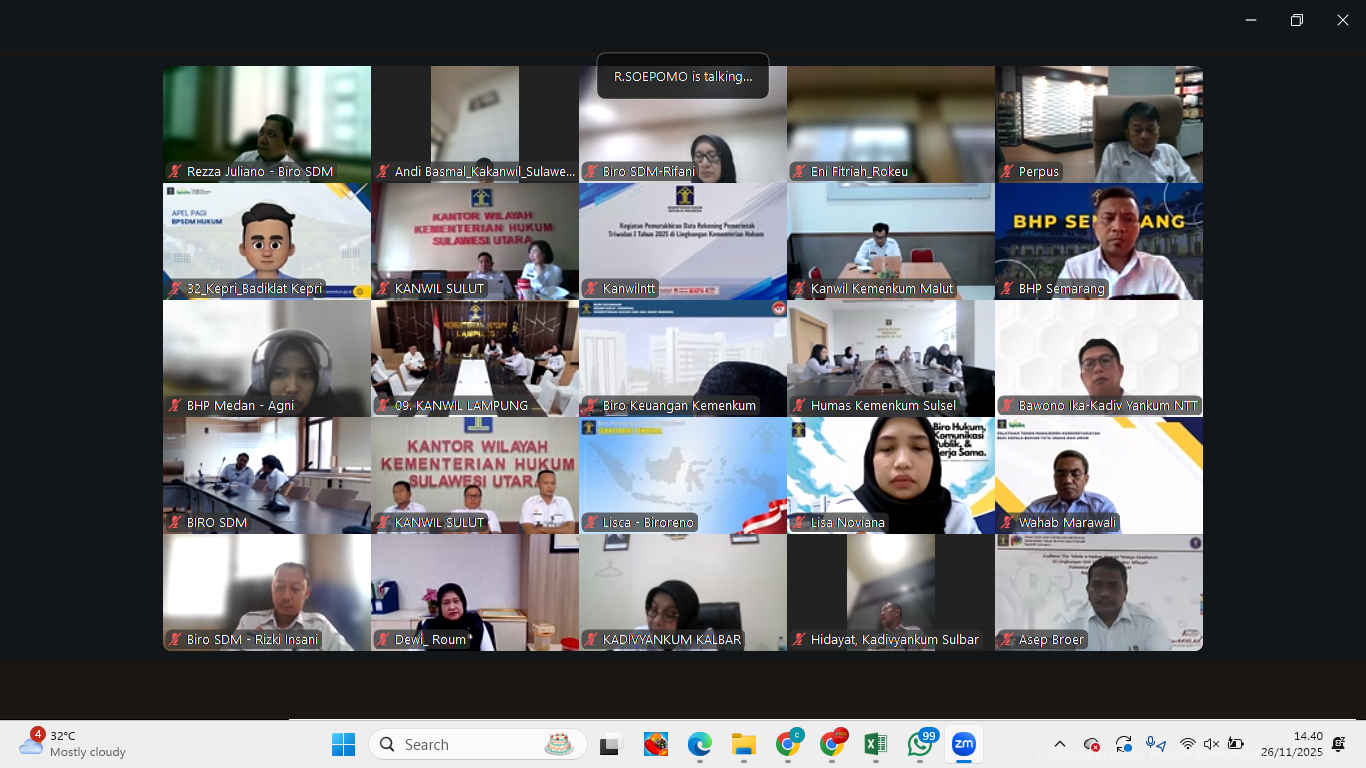This screenshot has height=768, width=1366.
Task: Click the Wahab Marawali name label
Action: click(x=1067, y=523)
